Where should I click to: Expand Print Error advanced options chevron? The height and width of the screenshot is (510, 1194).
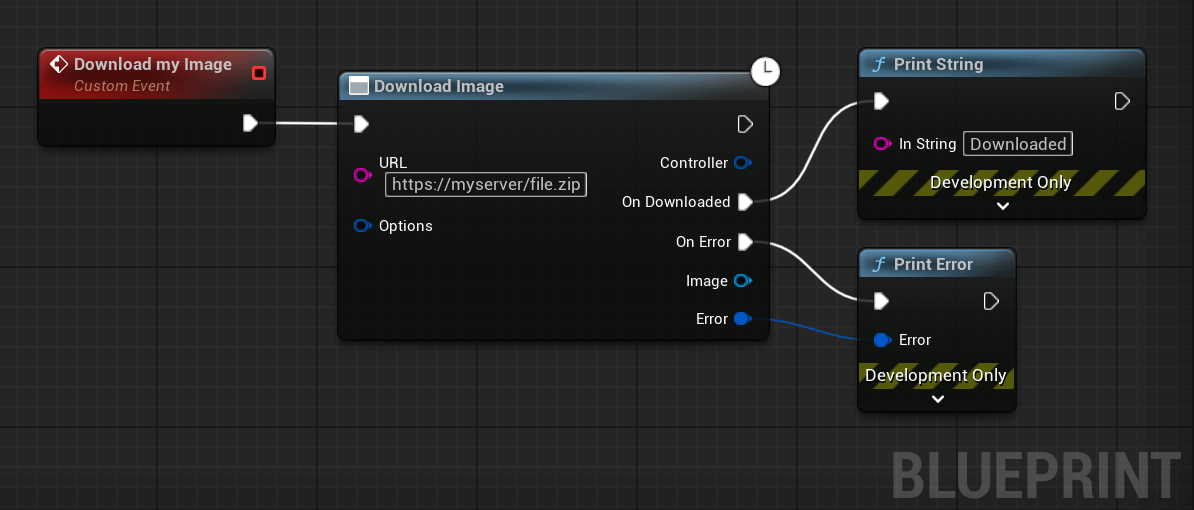pyautogui.click(x=937, y=399)
